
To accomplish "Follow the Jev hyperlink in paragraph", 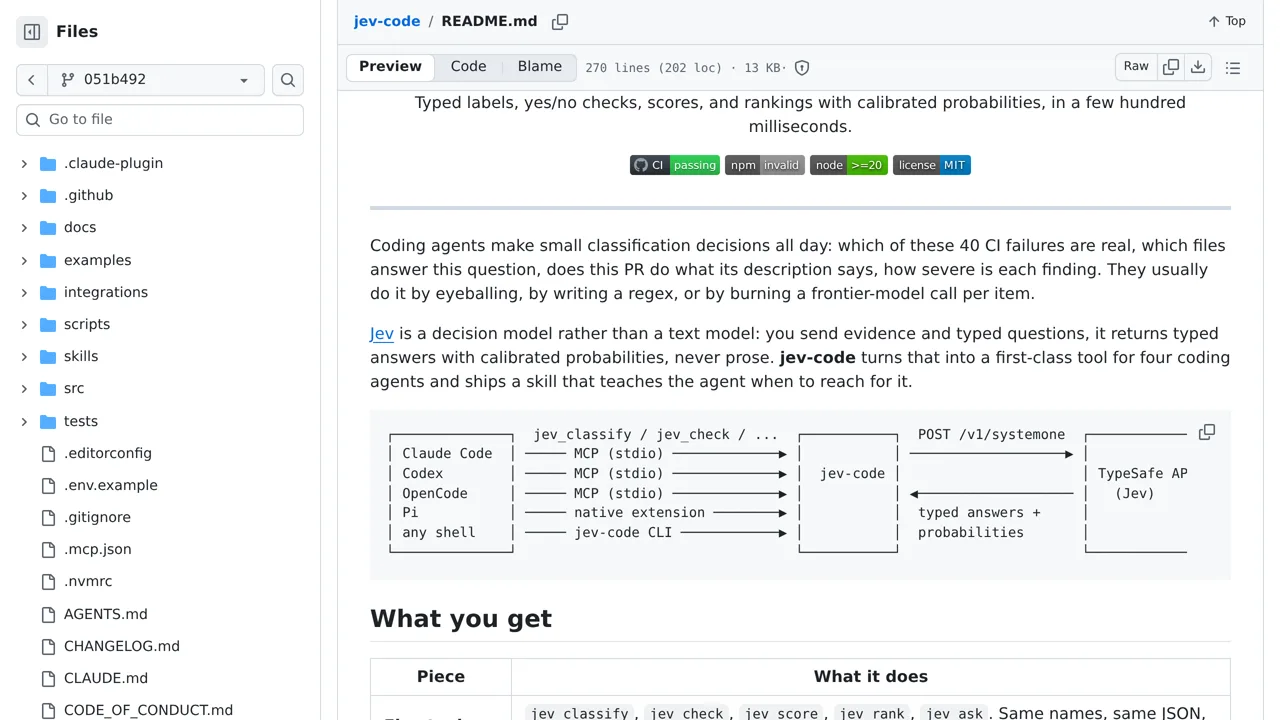I will (382, 333).
